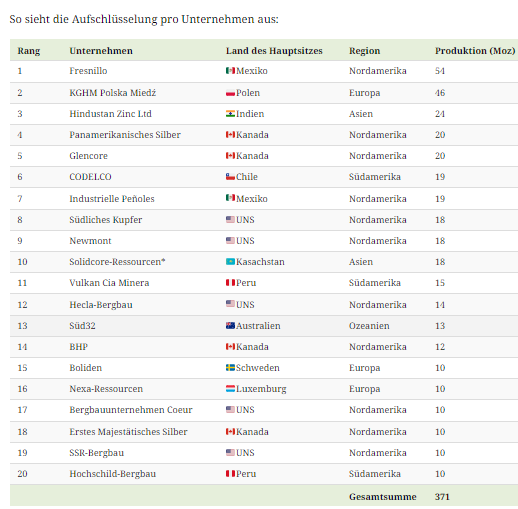The width and height of the screenshot is (518, 509).
Task: Select the Rang column header
Action: click(x=29, y=51)
